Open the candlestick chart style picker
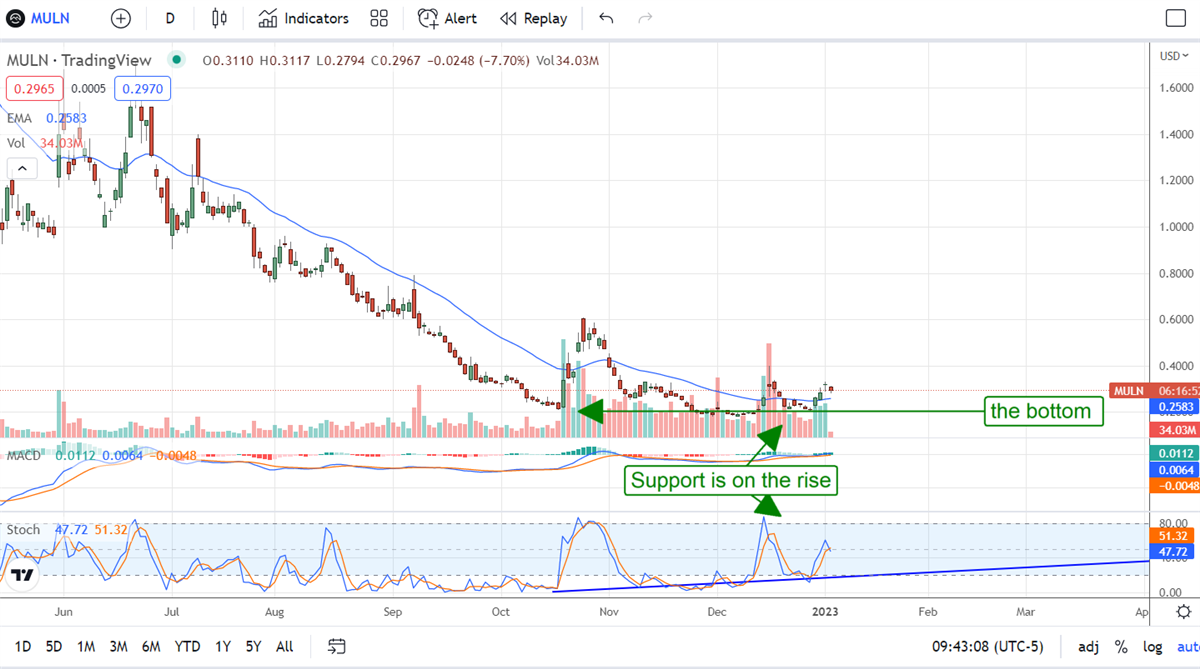The width and height of the screenshot is (1200, 669). [x=220, y=18]
